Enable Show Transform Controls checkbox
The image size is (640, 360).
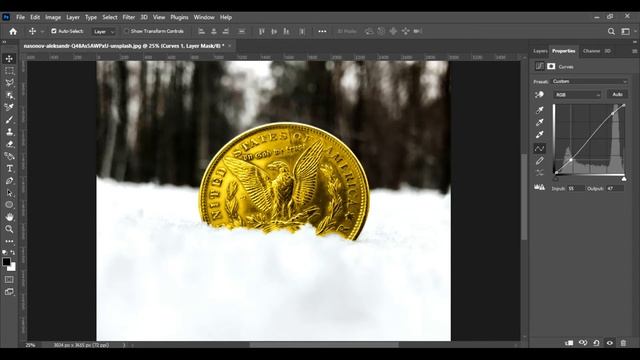point(126,31)
